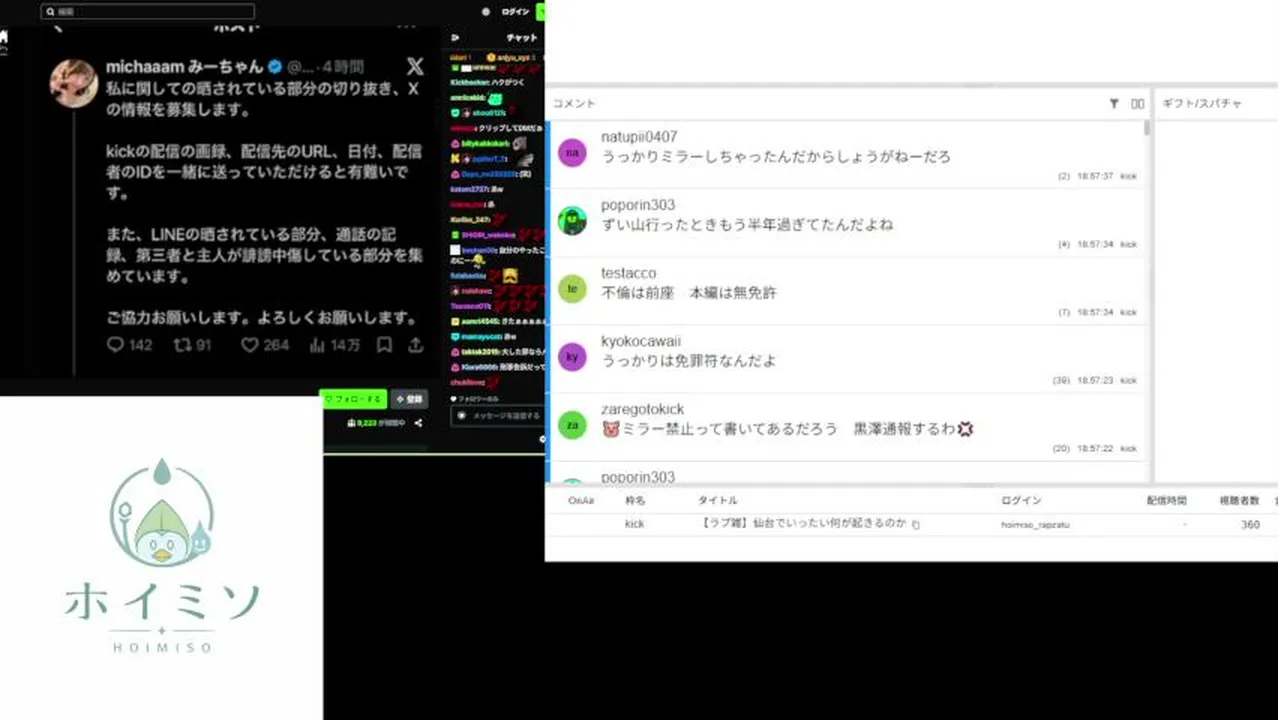Open michaaam profile avatar
The height and width of the screenshot is (720, 1278).
(x=74, y=81)
